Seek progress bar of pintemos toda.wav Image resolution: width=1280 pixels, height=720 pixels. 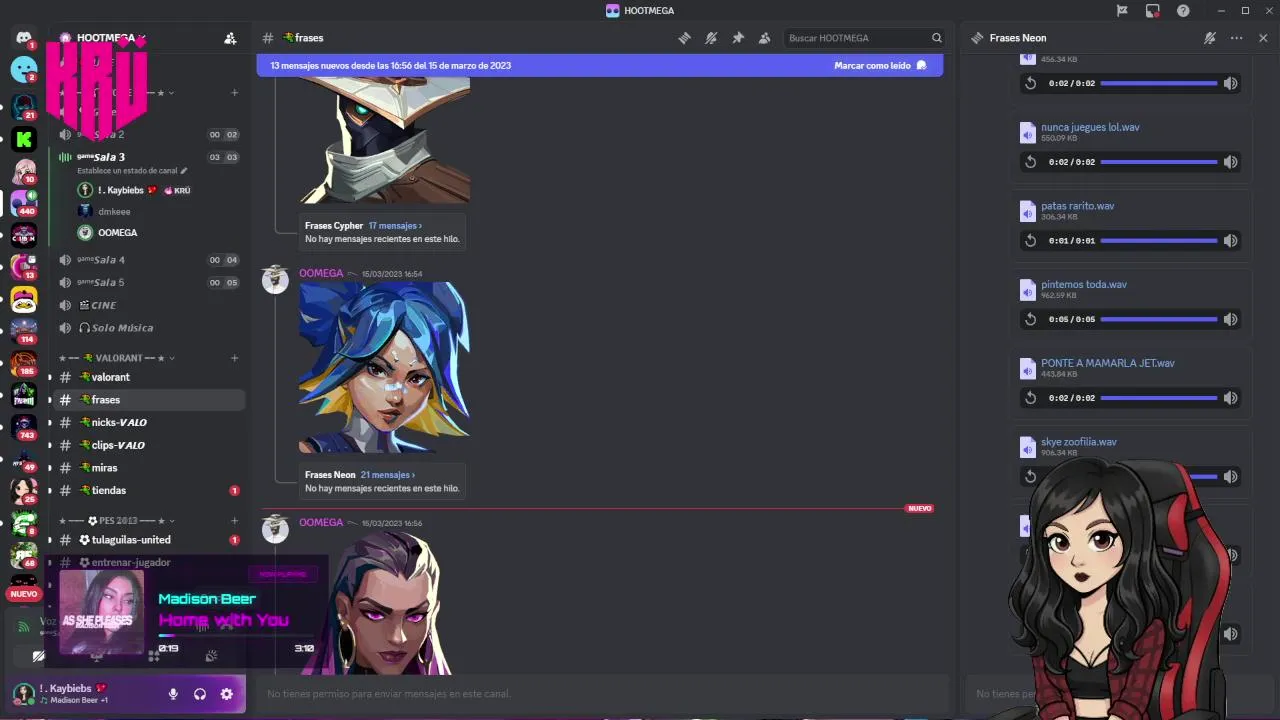pyautogui.click(x=1159, y=319)
